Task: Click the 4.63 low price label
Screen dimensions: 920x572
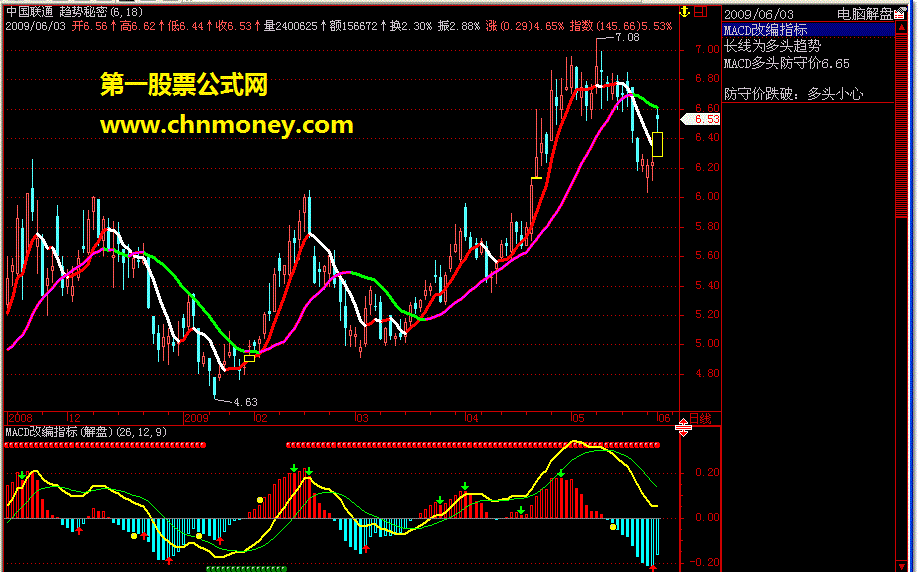Action: pyautogui.click(x=245, y=402)
